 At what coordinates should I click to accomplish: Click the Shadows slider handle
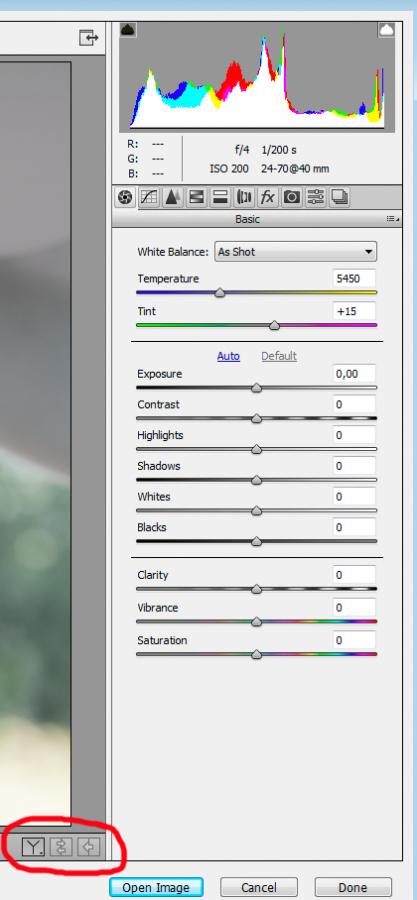tap(256, 480)
